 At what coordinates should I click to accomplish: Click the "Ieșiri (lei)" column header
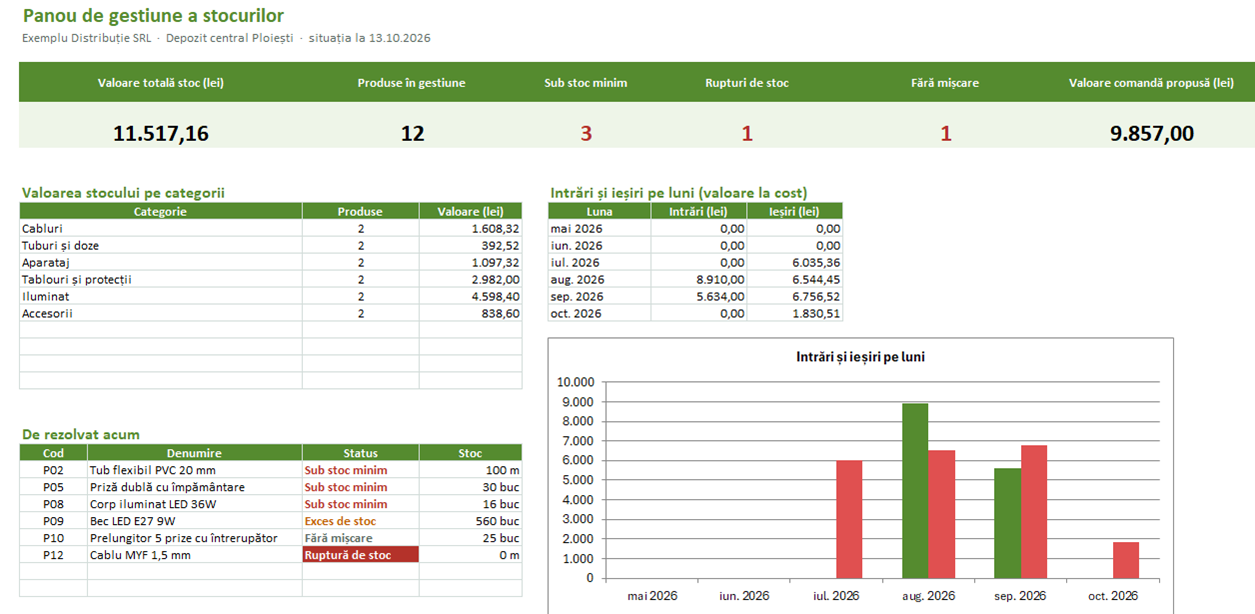[x=795, y=211]
